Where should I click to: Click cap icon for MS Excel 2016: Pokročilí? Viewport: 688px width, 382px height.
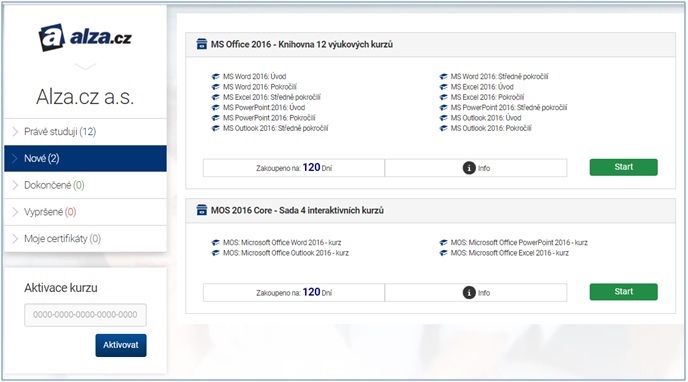click(x=444, y=97)
